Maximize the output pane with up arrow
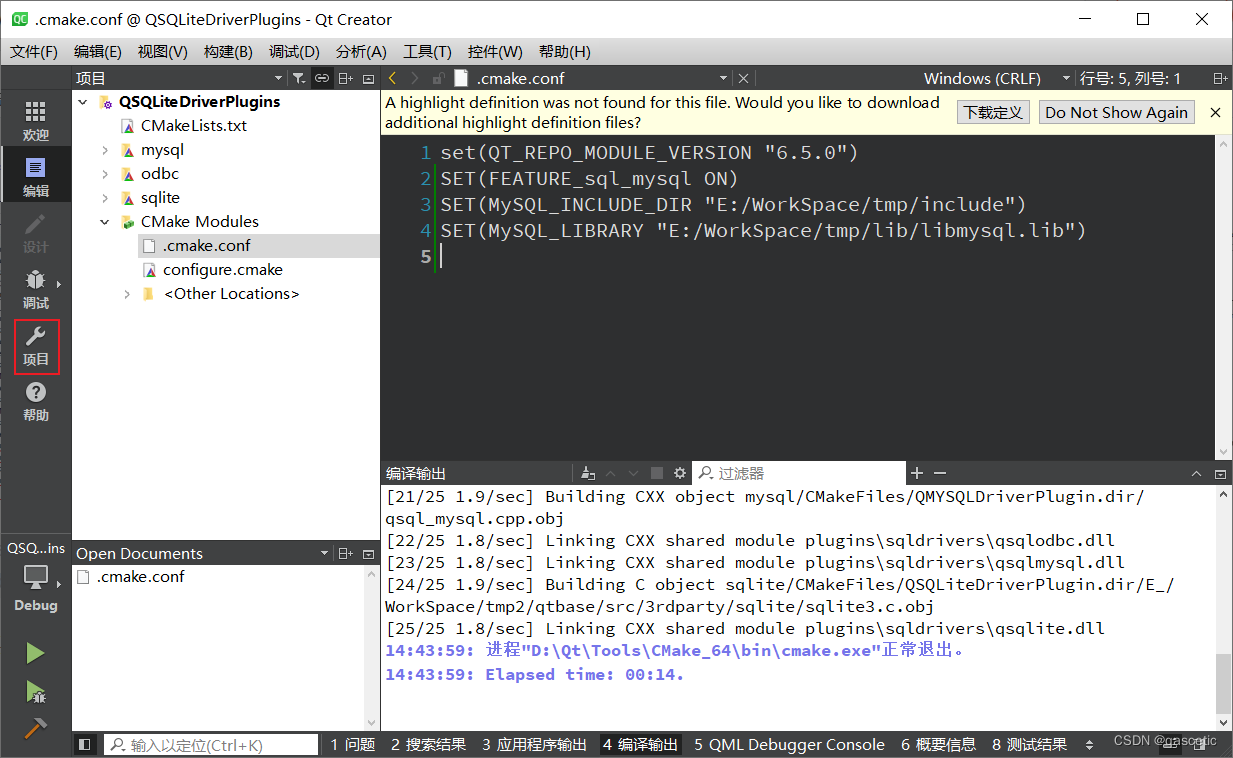This screenshot has width=1233, height=758. tap(1196, 473)
